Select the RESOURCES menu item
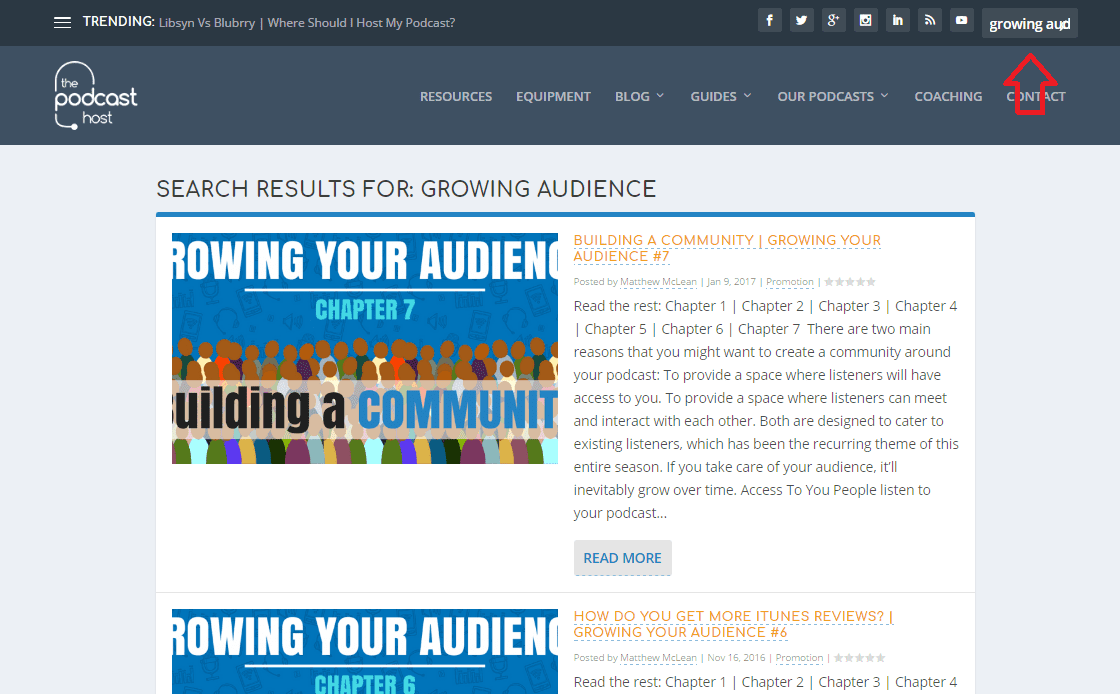 (x=456, y=96)
